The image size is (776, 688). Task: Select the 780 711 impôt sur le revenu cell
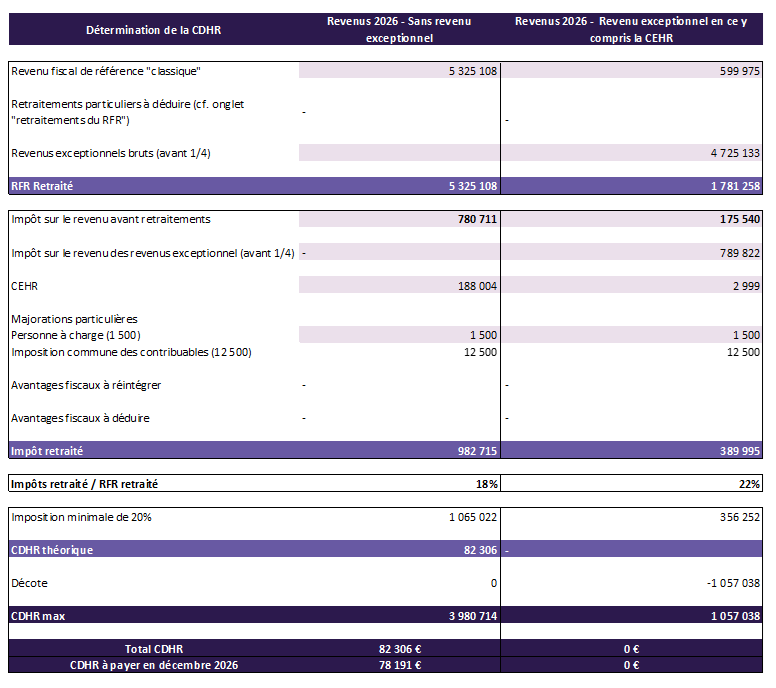[473, 219]
